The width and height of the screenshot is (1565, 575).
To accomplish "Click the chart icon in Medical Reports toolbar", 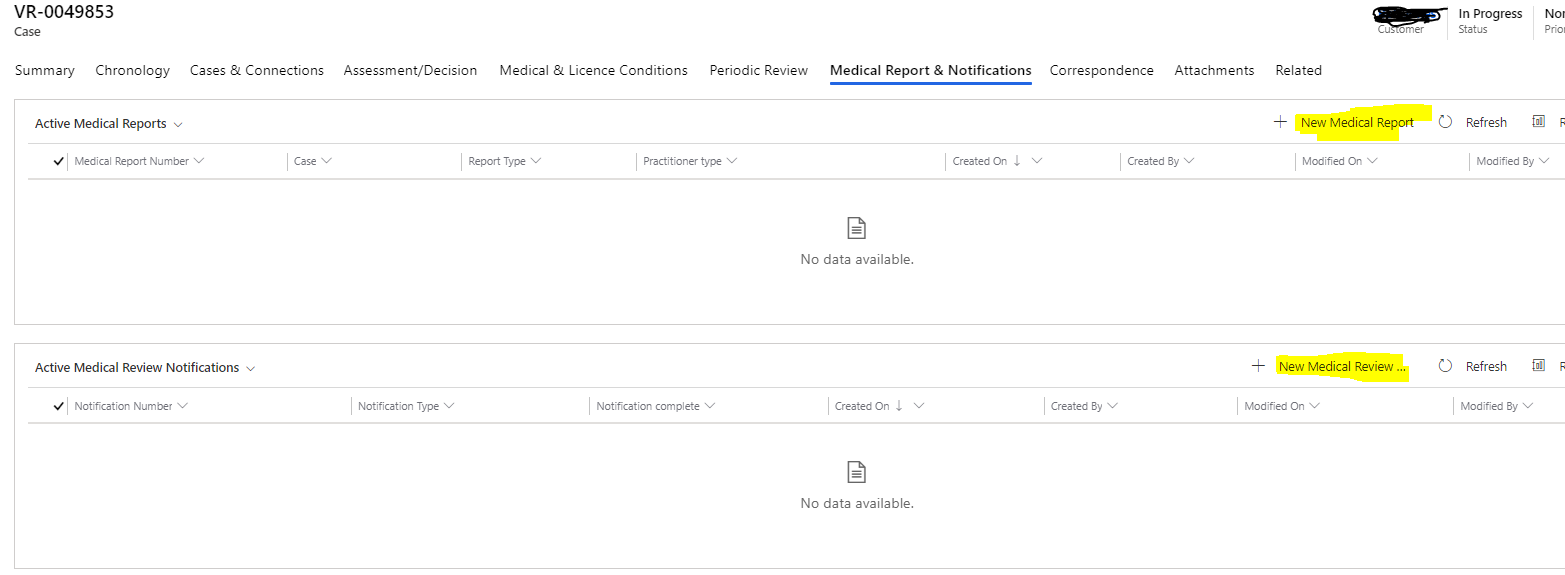I will click(x=1538, y=122).
